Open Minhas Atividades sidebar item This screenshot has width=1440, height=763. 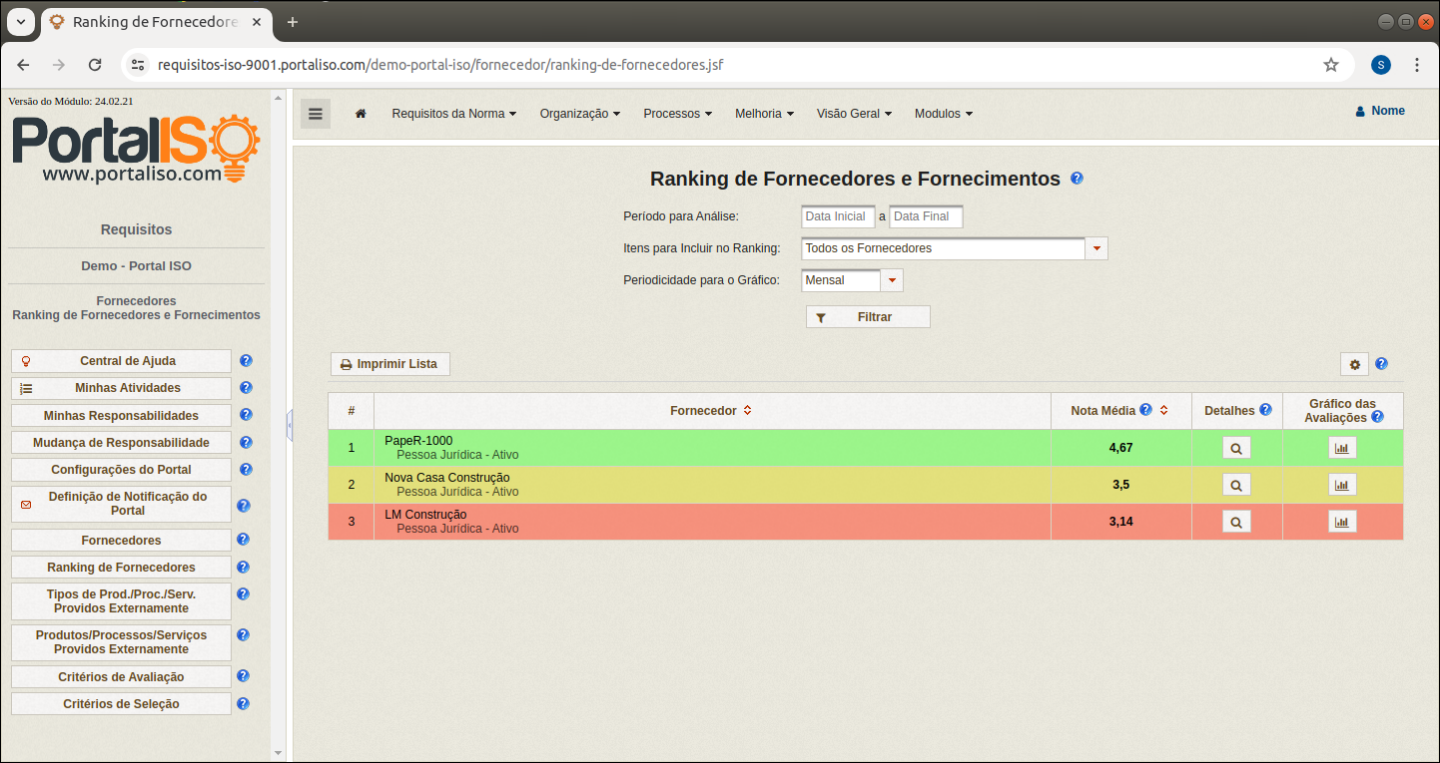pos(121,388)
